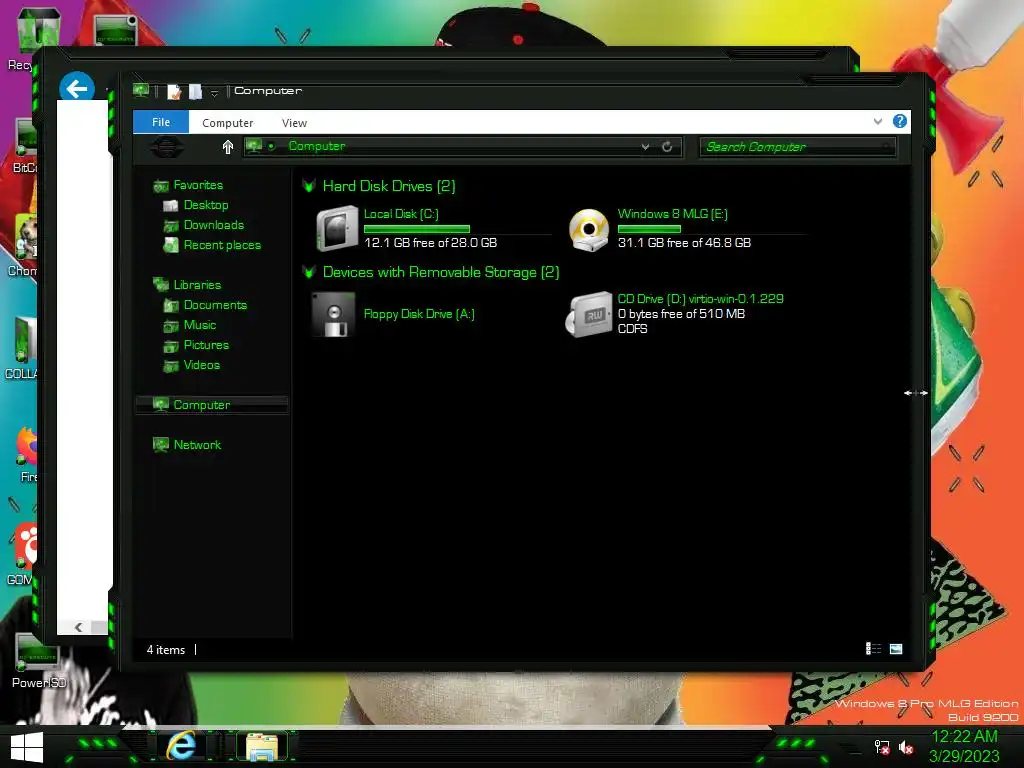Screen dimensions: 1024x768
Task: Click the Search Computer field
Action: coord(797,147)
